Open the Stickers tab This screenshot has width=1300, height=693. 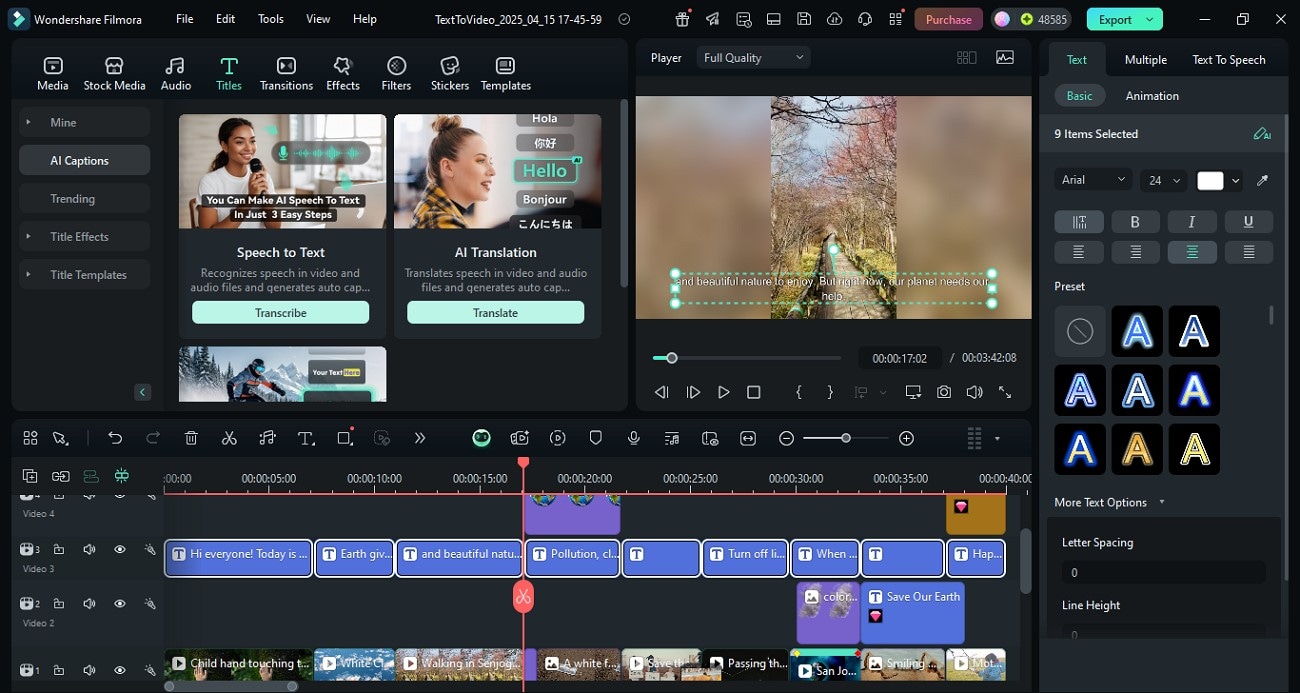click(x=450, y=74)
